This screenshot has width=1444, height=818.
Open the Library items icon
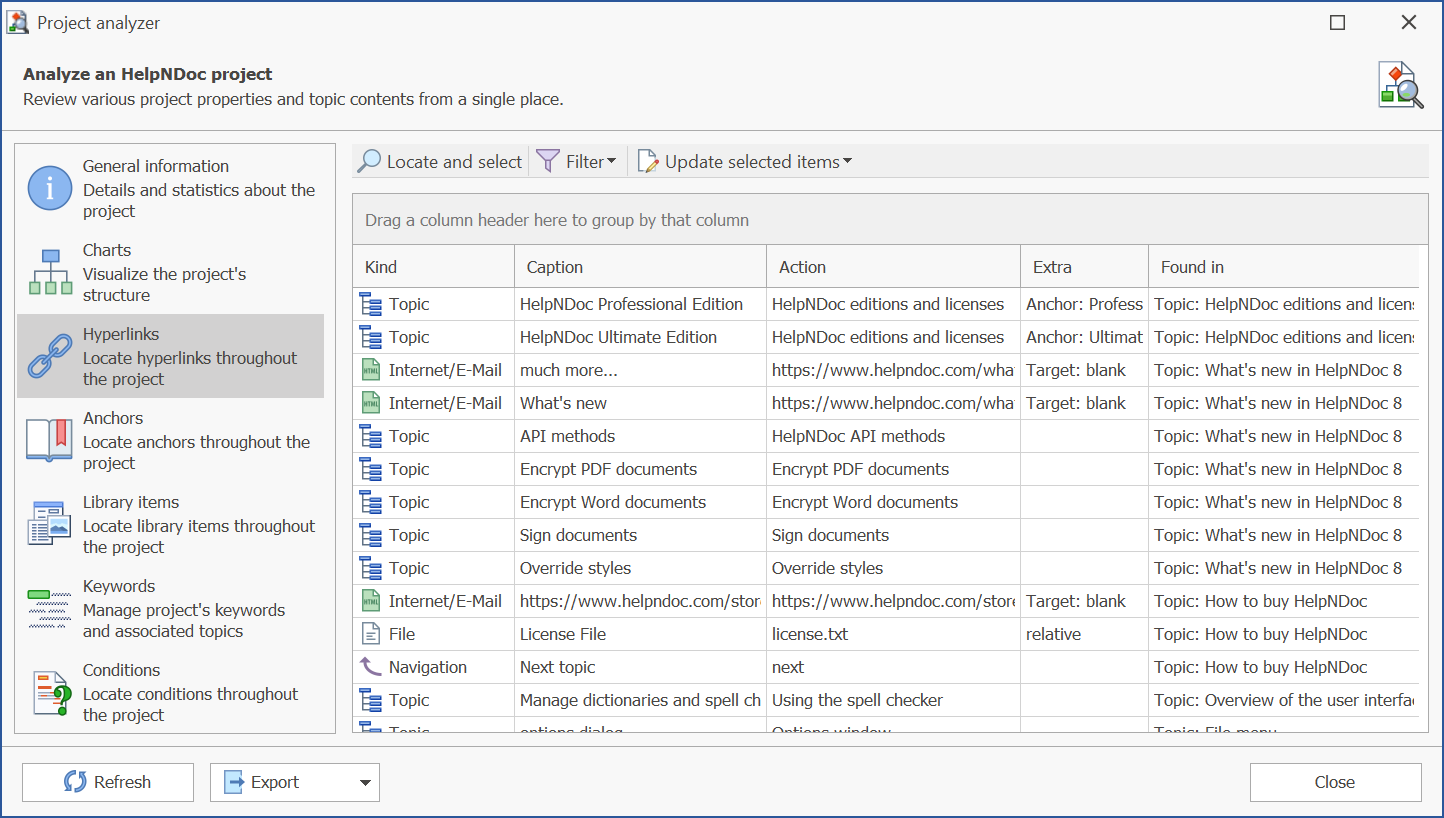pyautogui.click(x=50, y=524)
